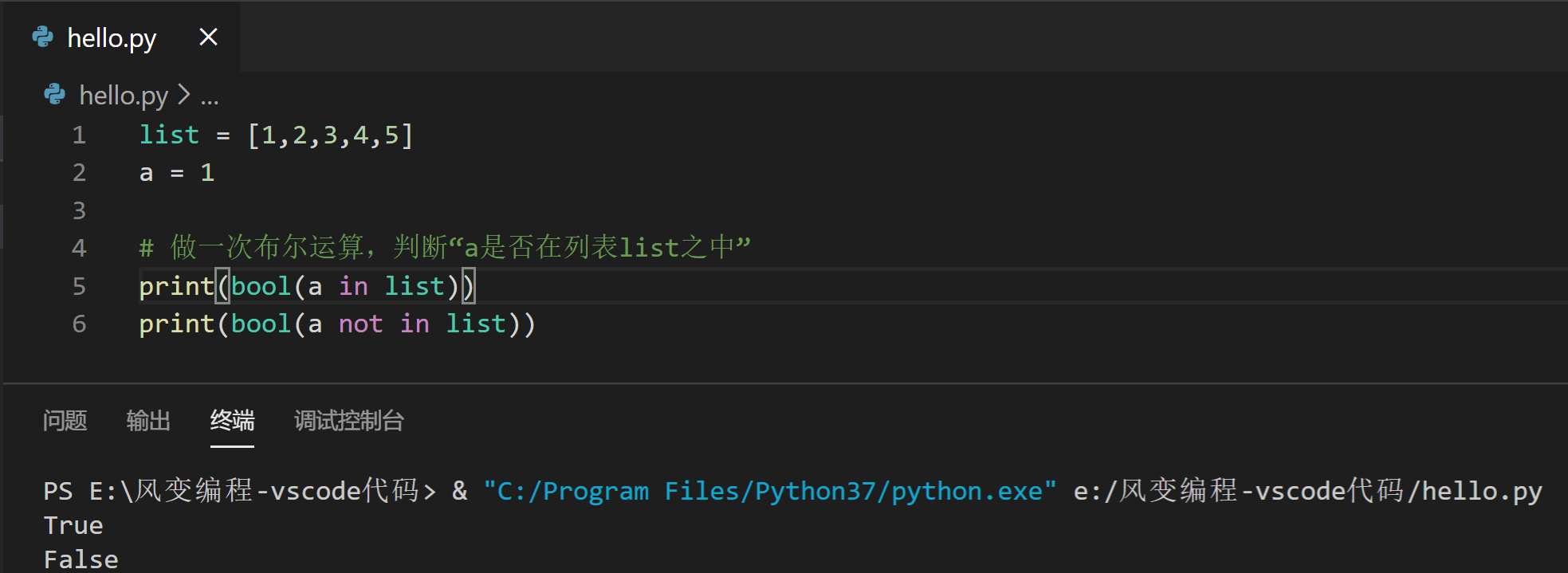Click the True output in terminal
1568x573 pixels.
pos(73,525)
